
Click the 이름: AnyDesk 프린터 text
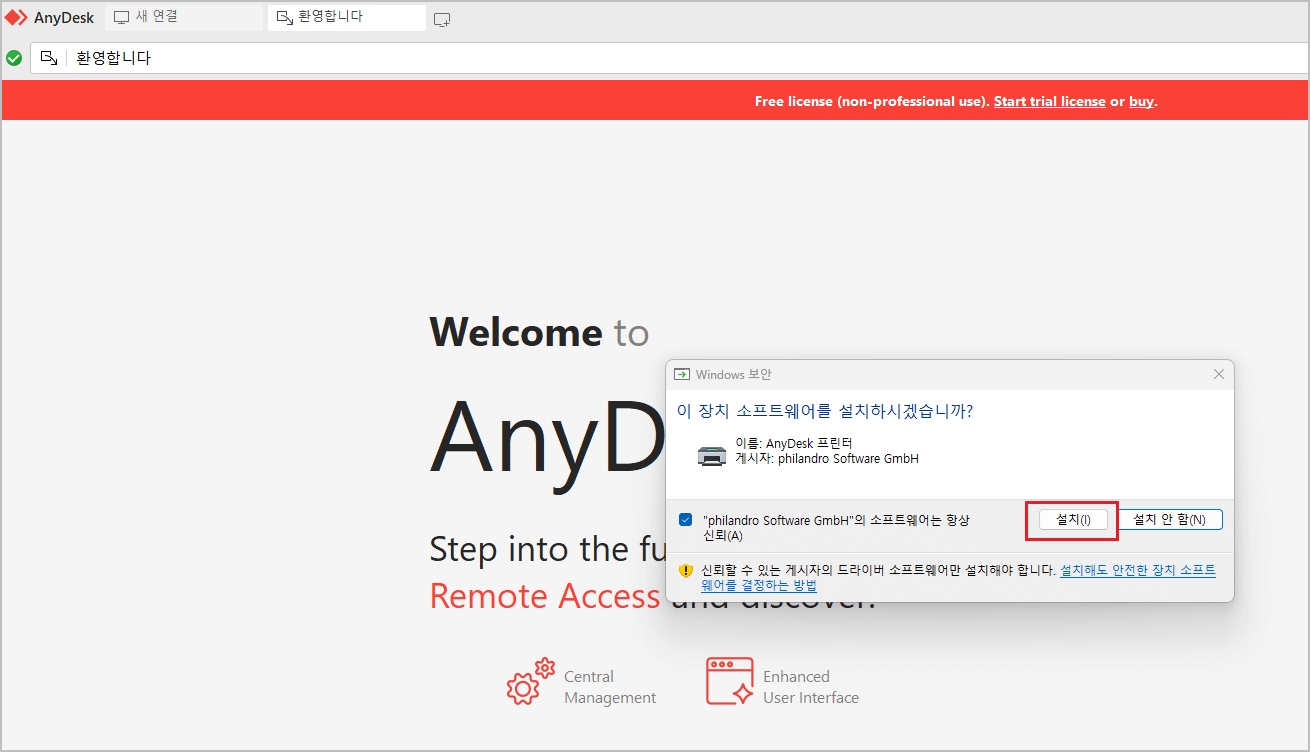pyautogui.click(x=794, y=443)
